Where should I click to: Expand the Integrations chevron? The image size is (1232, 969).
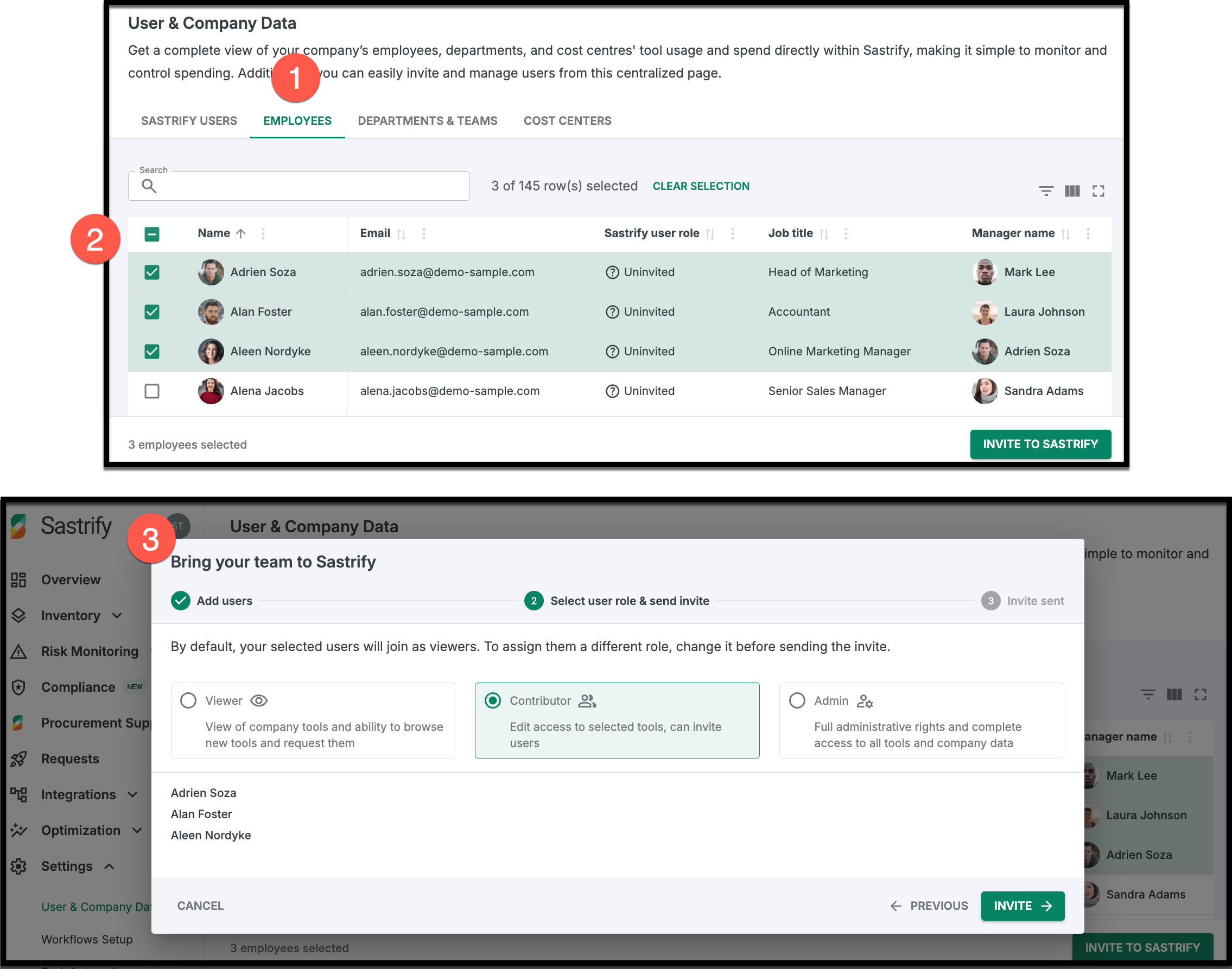[x=133, y=794]
